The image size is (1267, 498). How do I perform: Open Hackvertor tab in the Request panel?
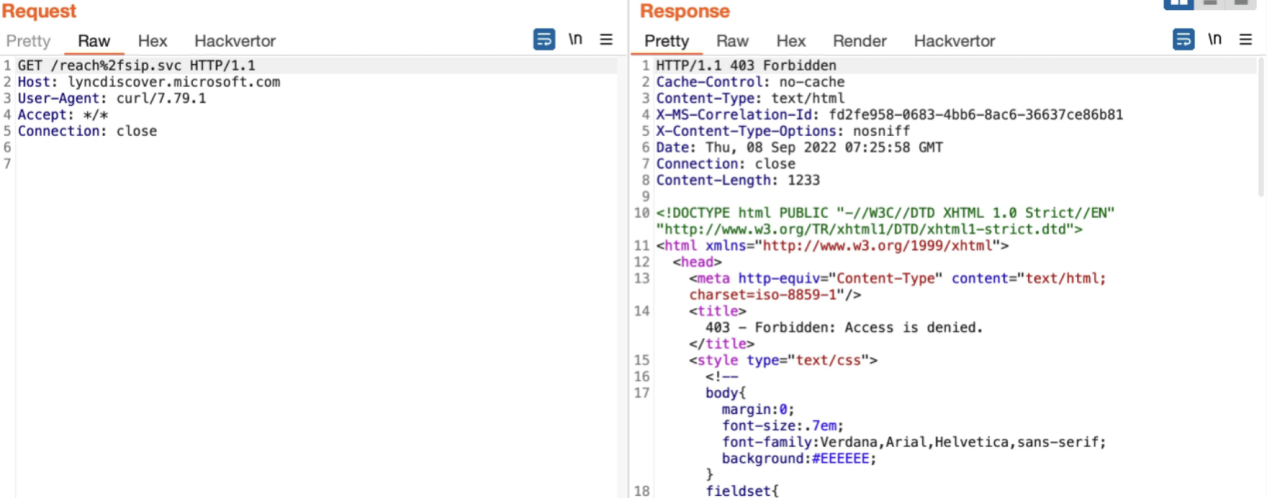(235, 41)
